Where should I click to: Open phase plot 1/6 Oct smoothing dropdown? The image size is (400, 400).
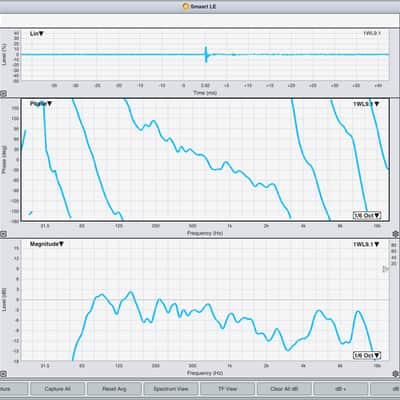click(367, 215)
